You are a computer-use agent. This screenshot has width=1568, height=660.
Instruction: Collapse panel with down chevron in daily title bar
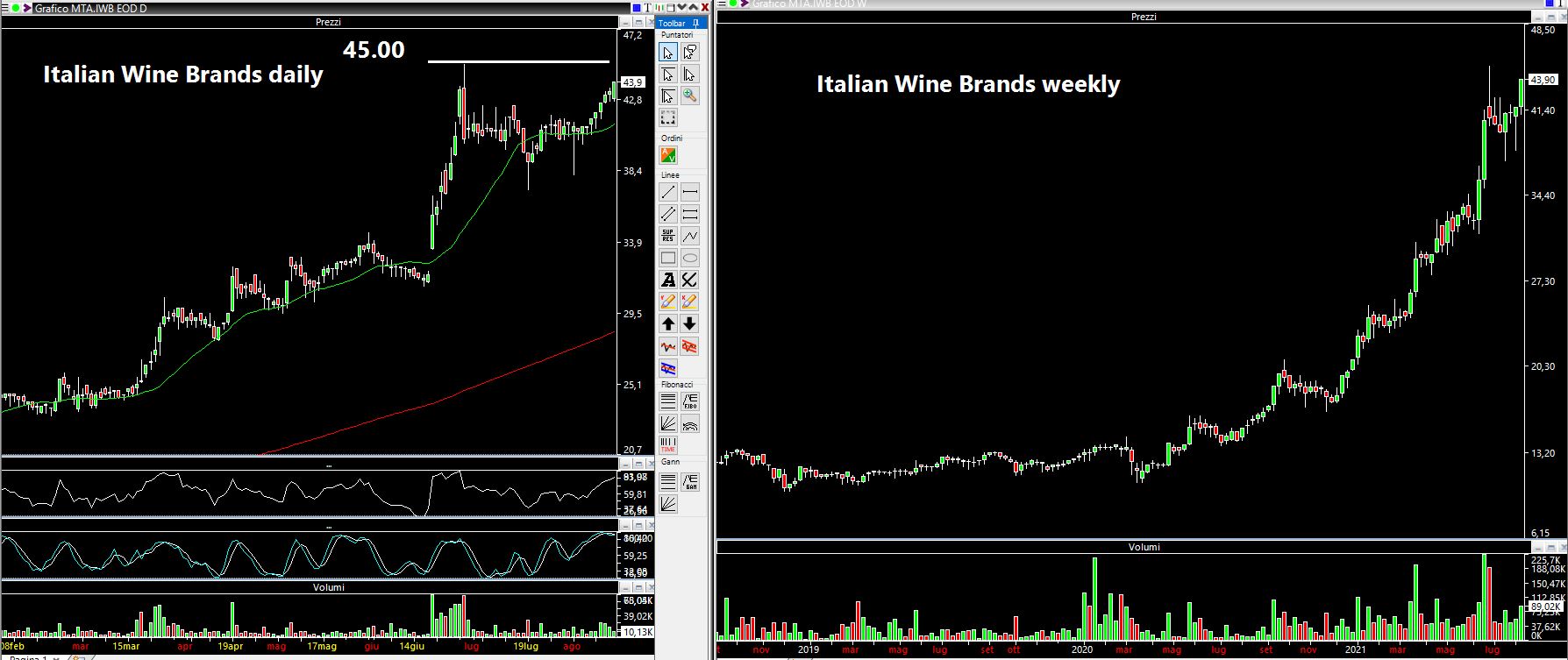681,6
